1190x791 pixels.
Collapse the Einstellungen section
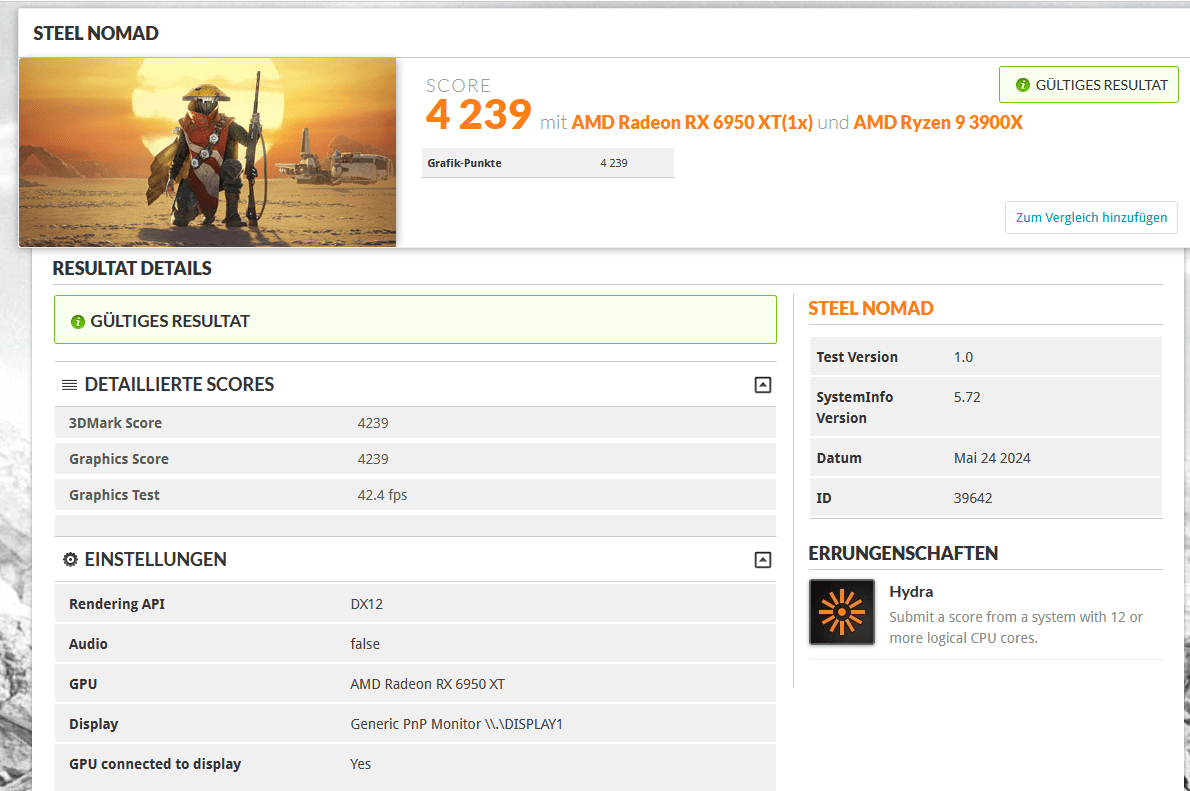point(763,560)
